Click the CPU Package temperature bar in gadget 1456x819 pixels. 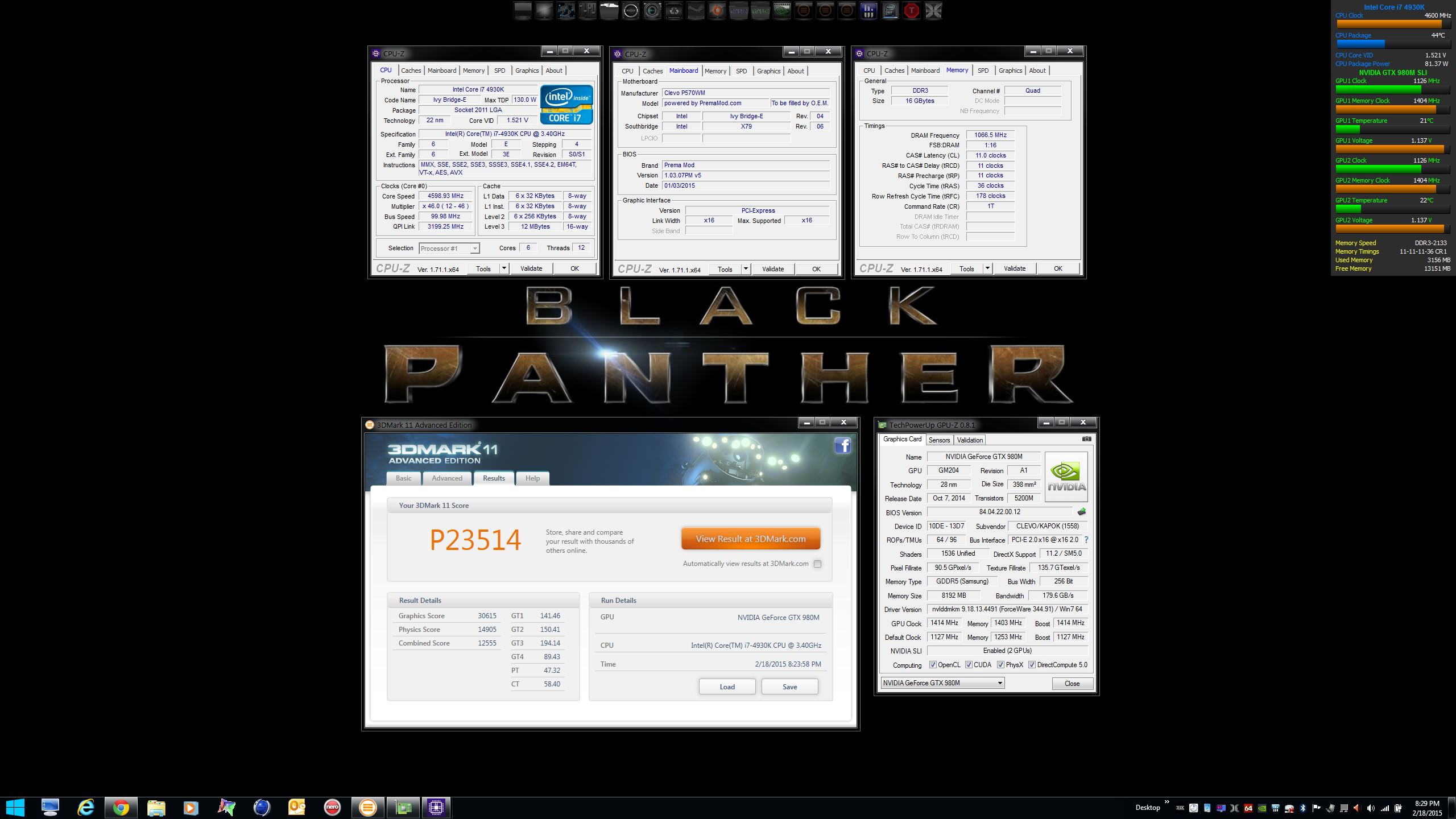[1393, 44]
